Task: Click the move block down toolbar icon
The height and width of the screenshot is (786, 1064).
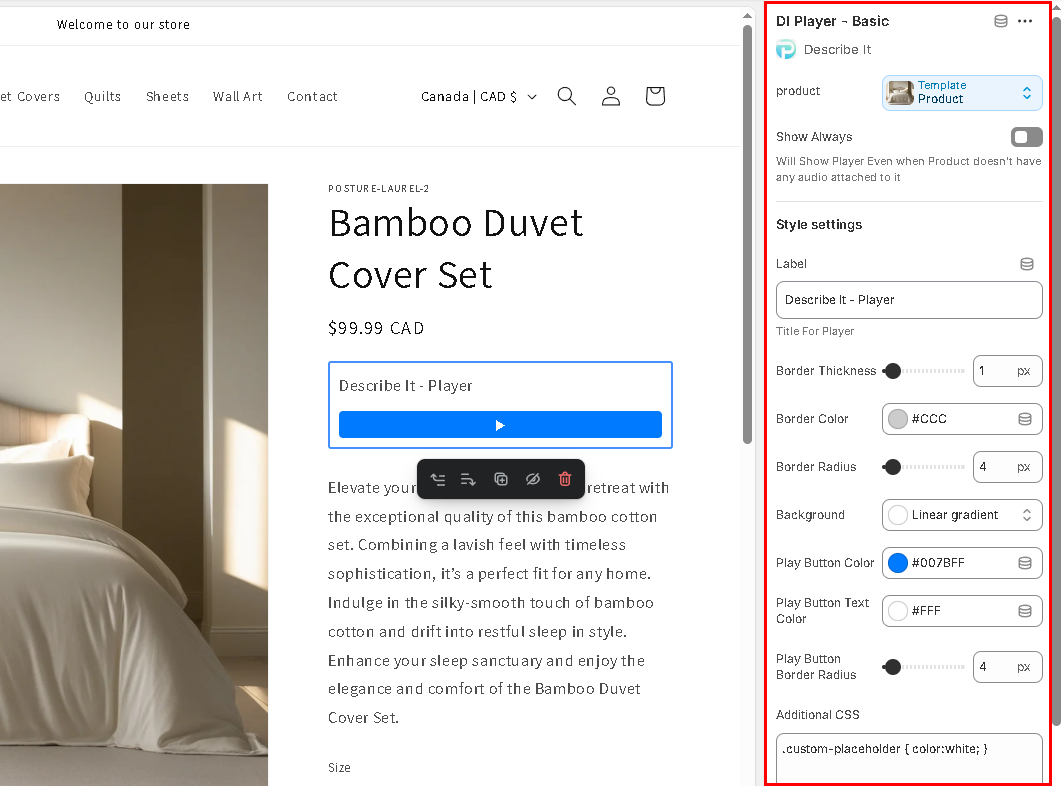Action: pos(468,479)
